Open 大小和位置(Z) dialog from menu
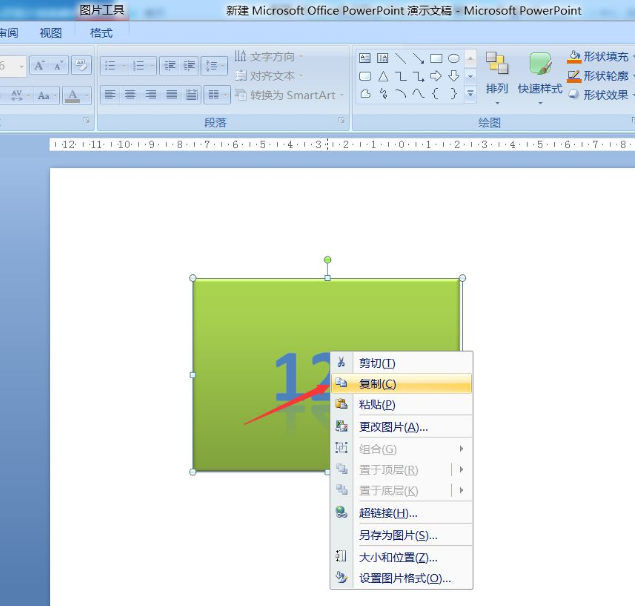Viewport: 635px width, 606px height. click(x=398, y=557)
